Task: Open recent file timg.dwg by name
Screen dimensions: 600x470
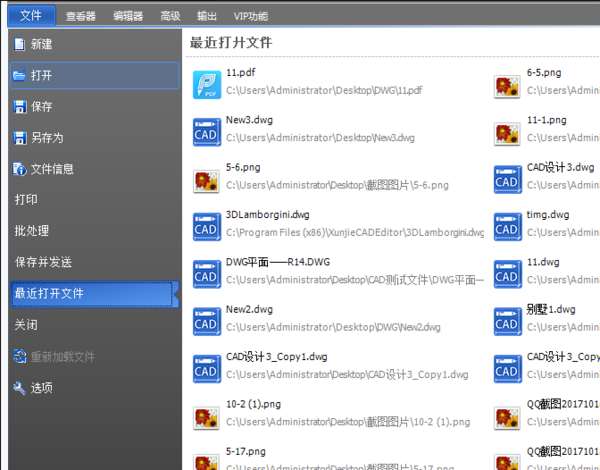Action: [548, 215]
